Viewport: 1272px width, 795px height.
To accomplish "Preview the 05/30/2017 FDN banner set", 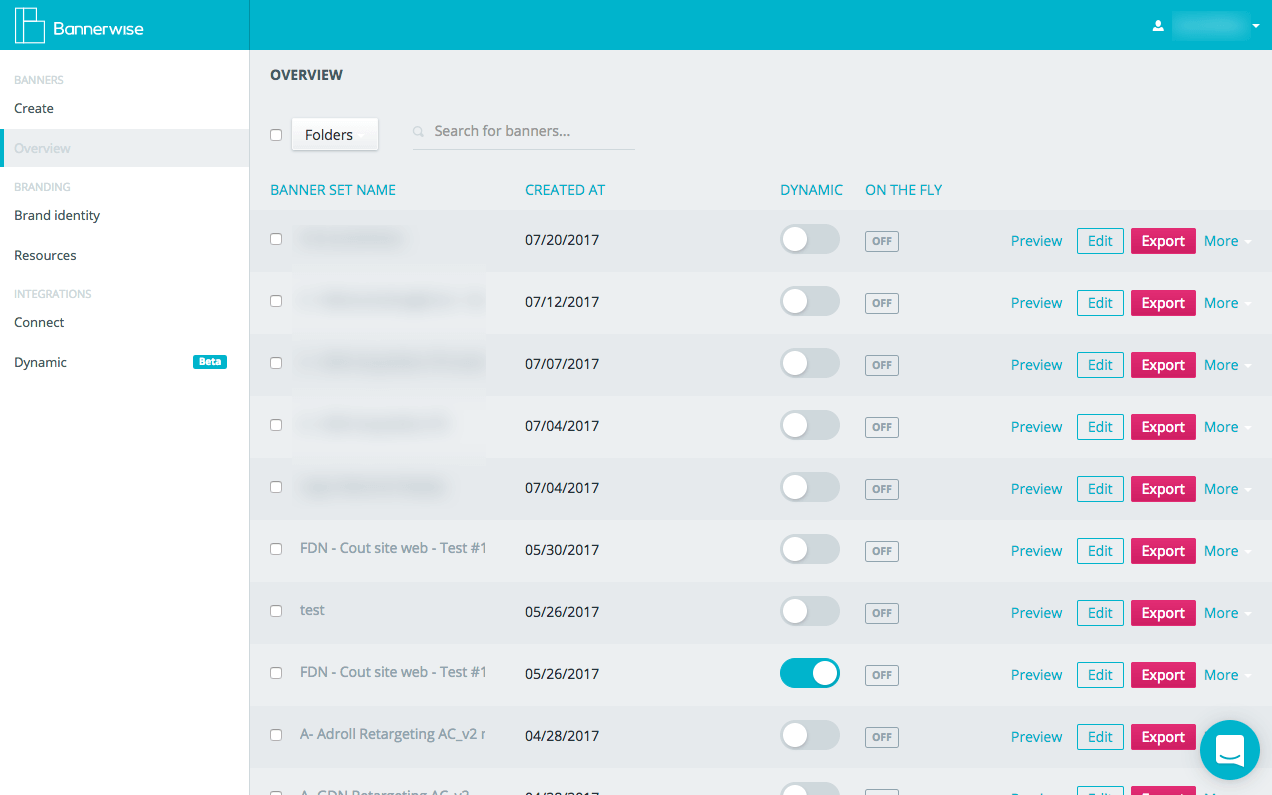I will [1036, 551].
